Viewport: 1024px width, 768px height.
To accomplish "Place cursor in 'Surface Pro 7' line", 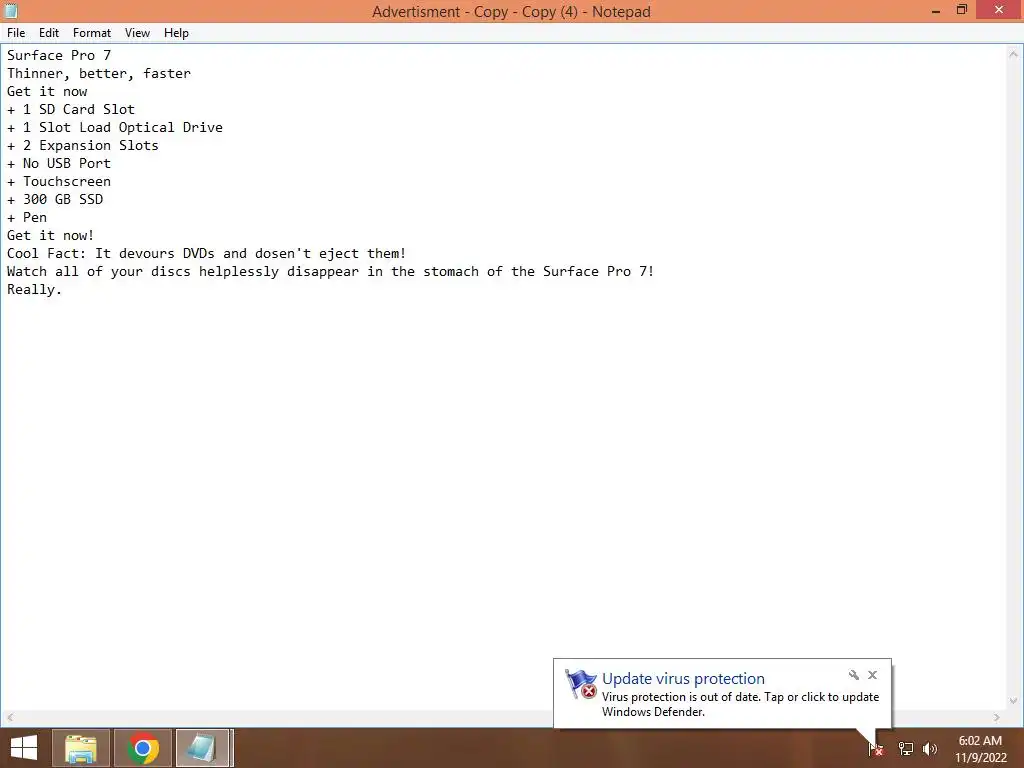I will click(59, 56).
